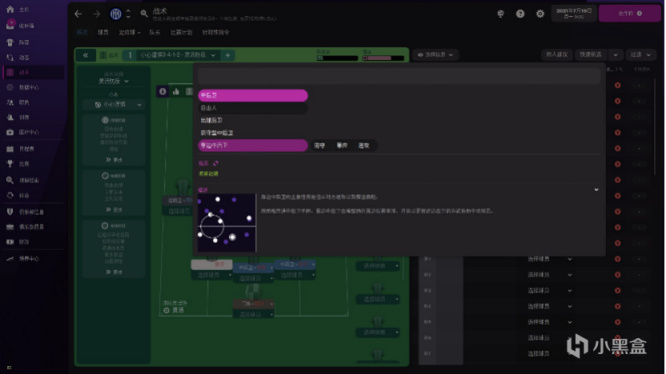
Task: Click the 助人建议 button
Action: 556,55
